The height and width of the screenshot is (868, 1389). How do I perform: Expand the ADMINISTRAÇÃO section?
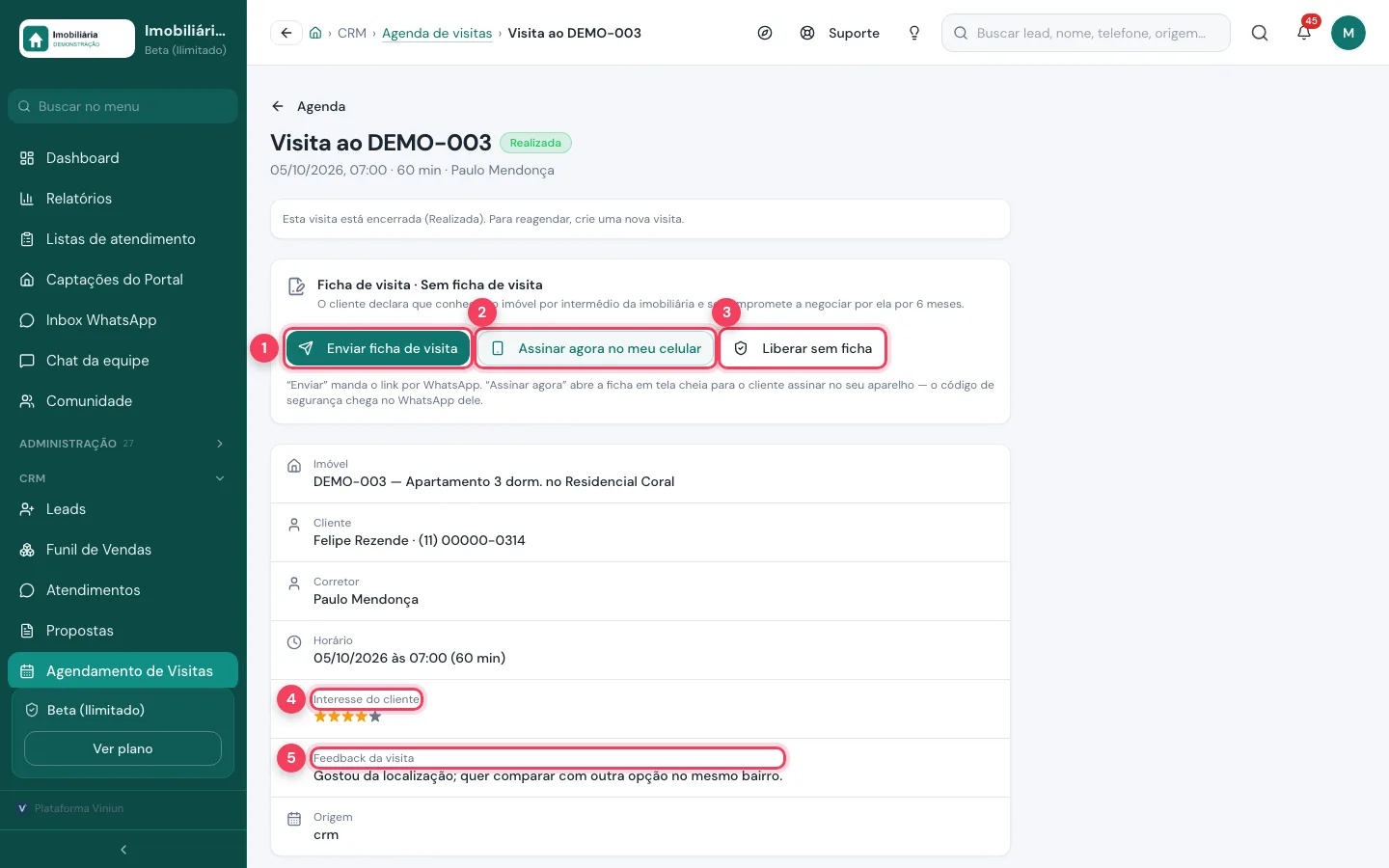coord(123,444)
